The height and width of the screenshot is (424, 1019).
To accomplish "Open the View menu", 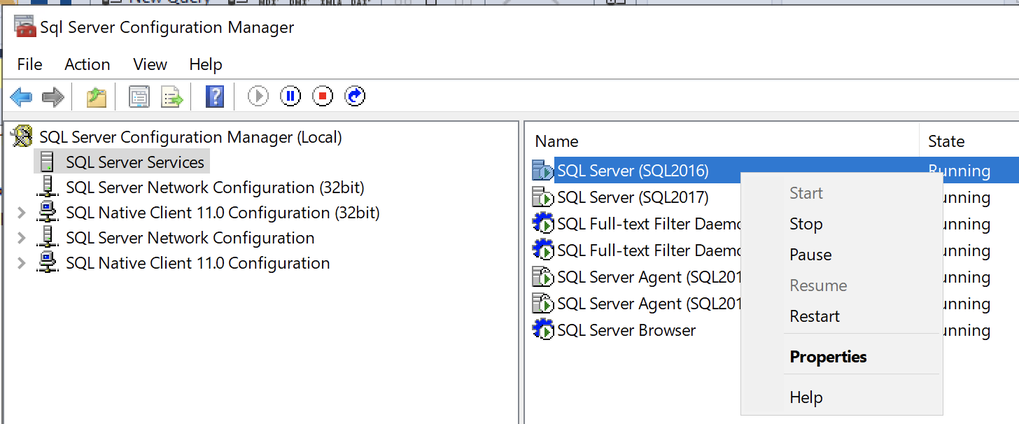I will (150, 64).
